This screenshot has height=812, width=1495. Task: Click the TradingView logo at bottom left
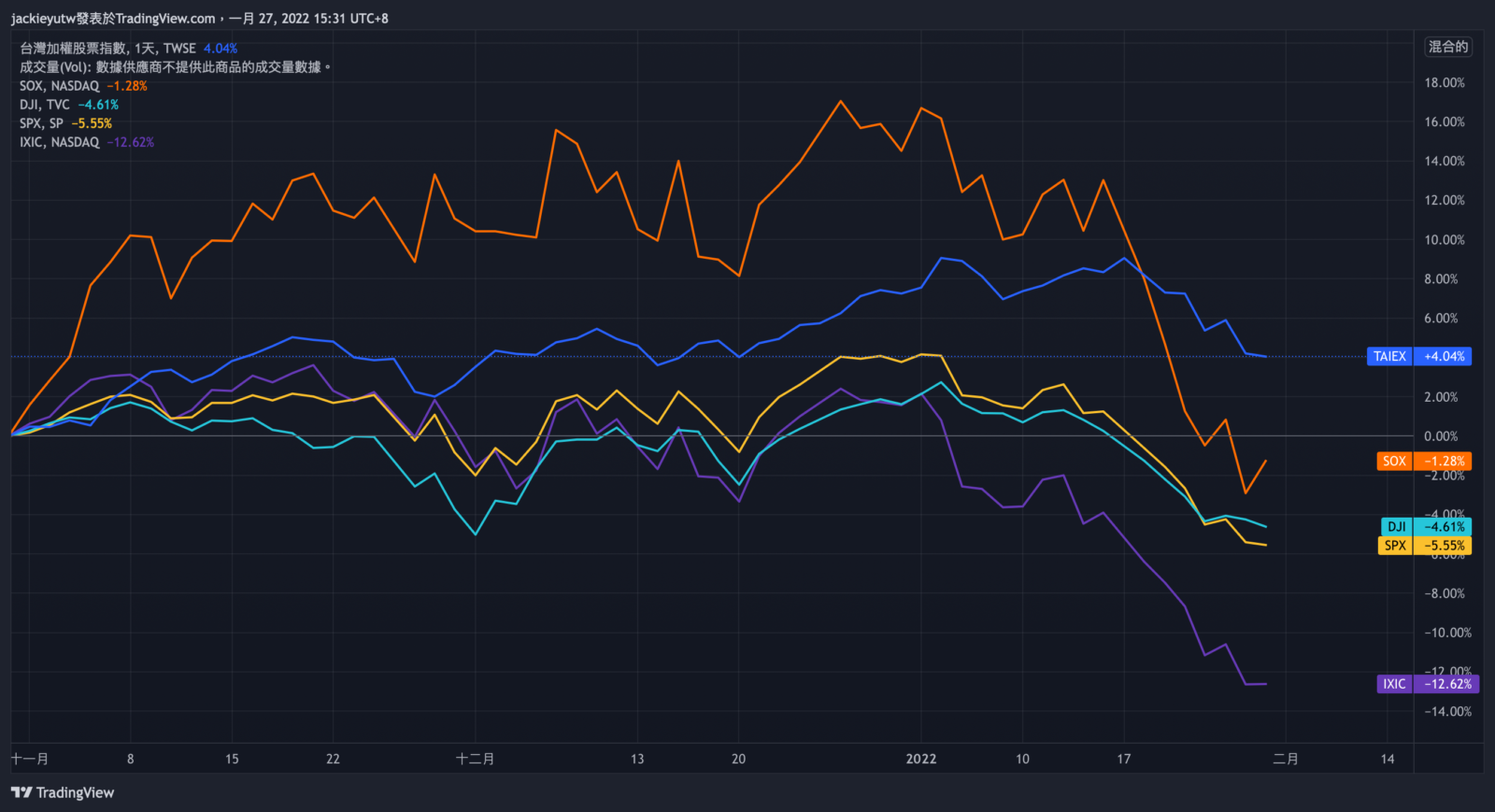[62, 792]
